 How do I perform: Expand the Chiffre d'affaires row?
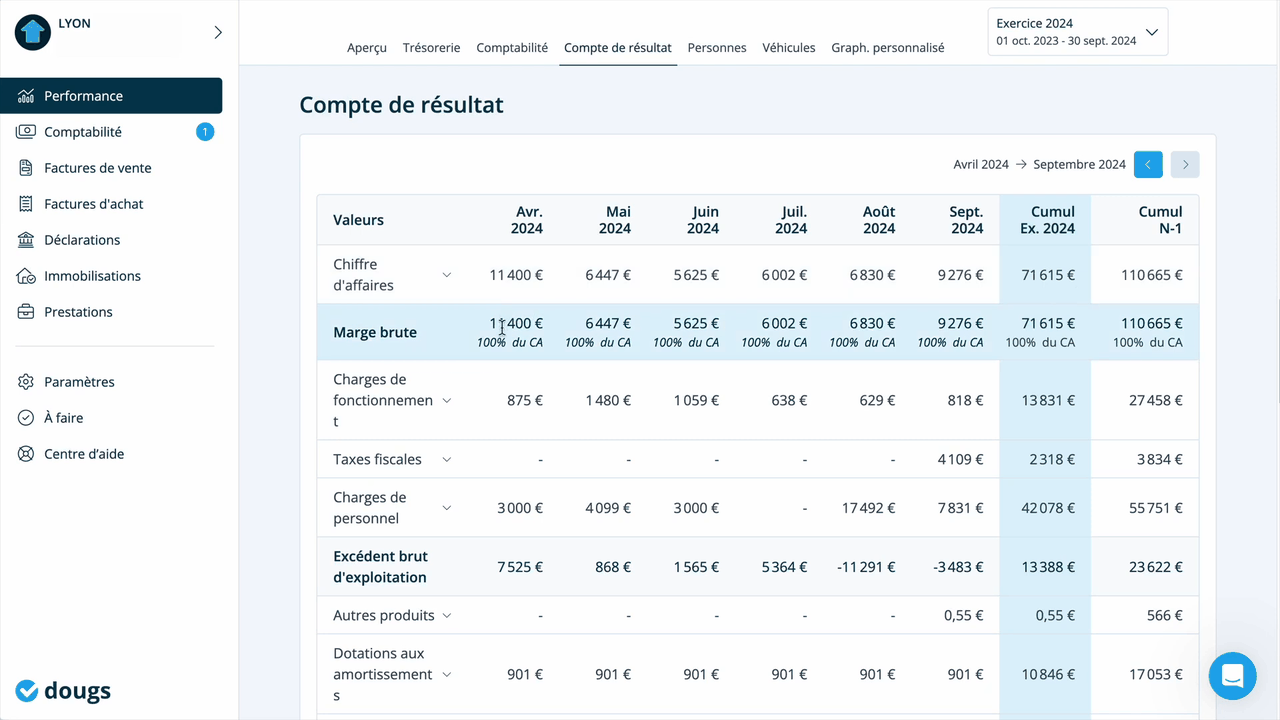(447, 275)
